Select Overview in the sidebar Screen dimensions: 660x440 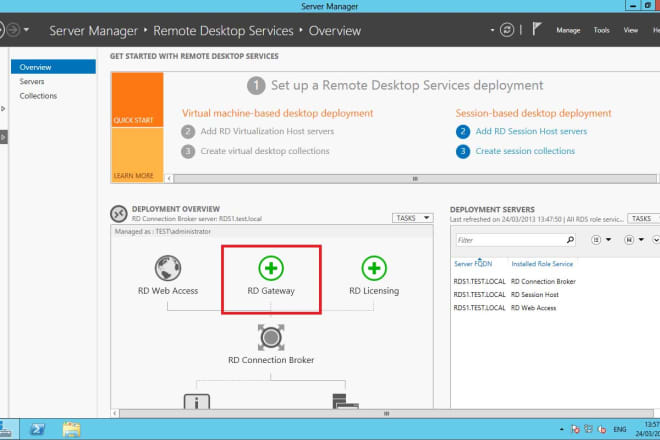[x=53, y=67]
